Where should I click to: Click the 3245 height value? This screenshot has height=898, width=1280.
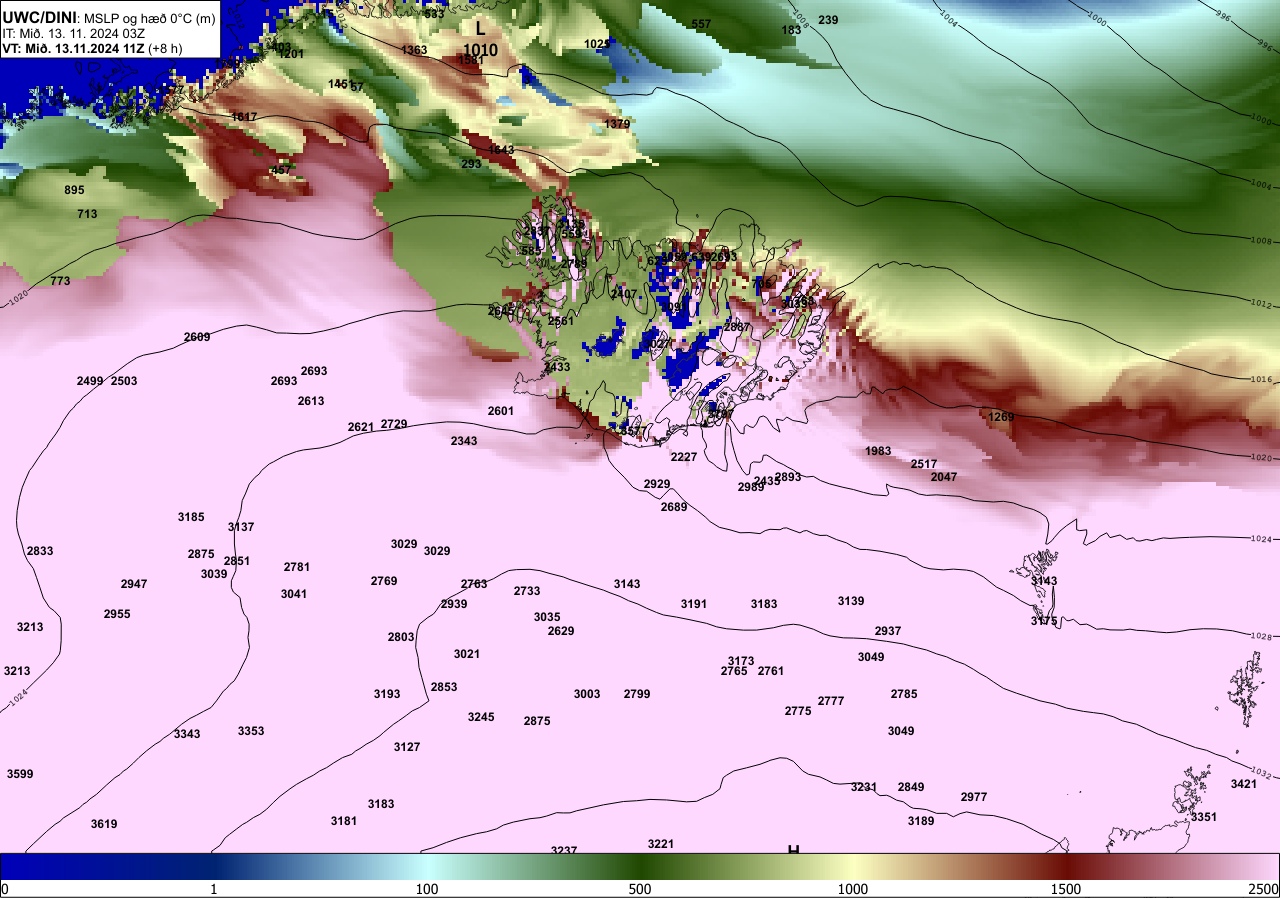tap(481, 717)
